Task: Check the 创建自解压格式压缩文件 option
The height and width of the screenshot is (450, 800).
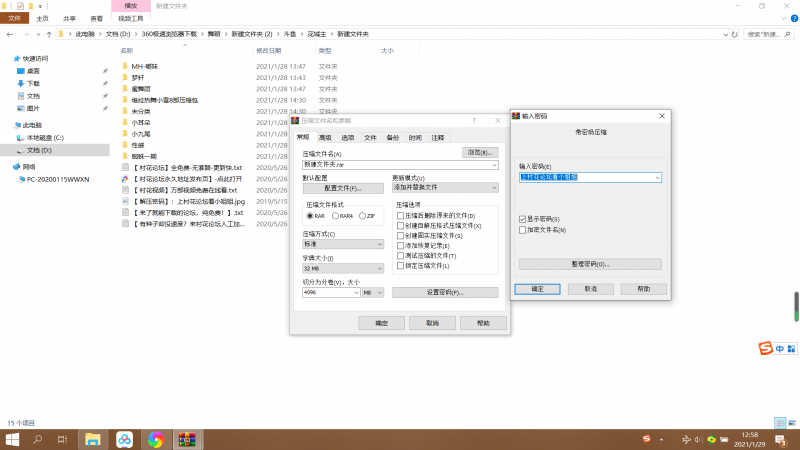Action: (401, 225)
